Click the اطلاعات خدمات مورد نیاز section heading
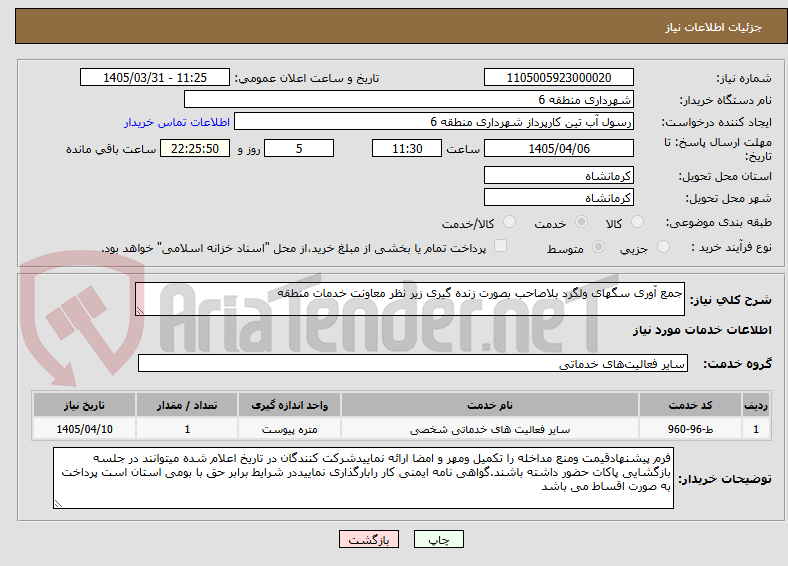Screen dimensions: 788x566 (702, 330)
